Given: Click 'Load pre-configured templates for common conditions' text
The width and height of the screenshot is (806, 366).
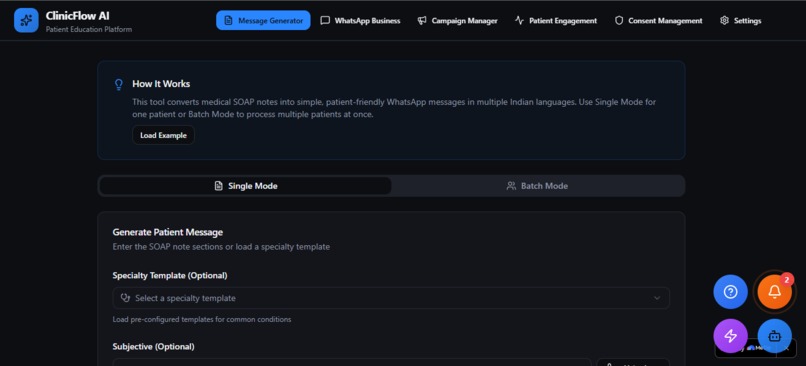Looking at the screenshot, I should click(x=202, y=320).
